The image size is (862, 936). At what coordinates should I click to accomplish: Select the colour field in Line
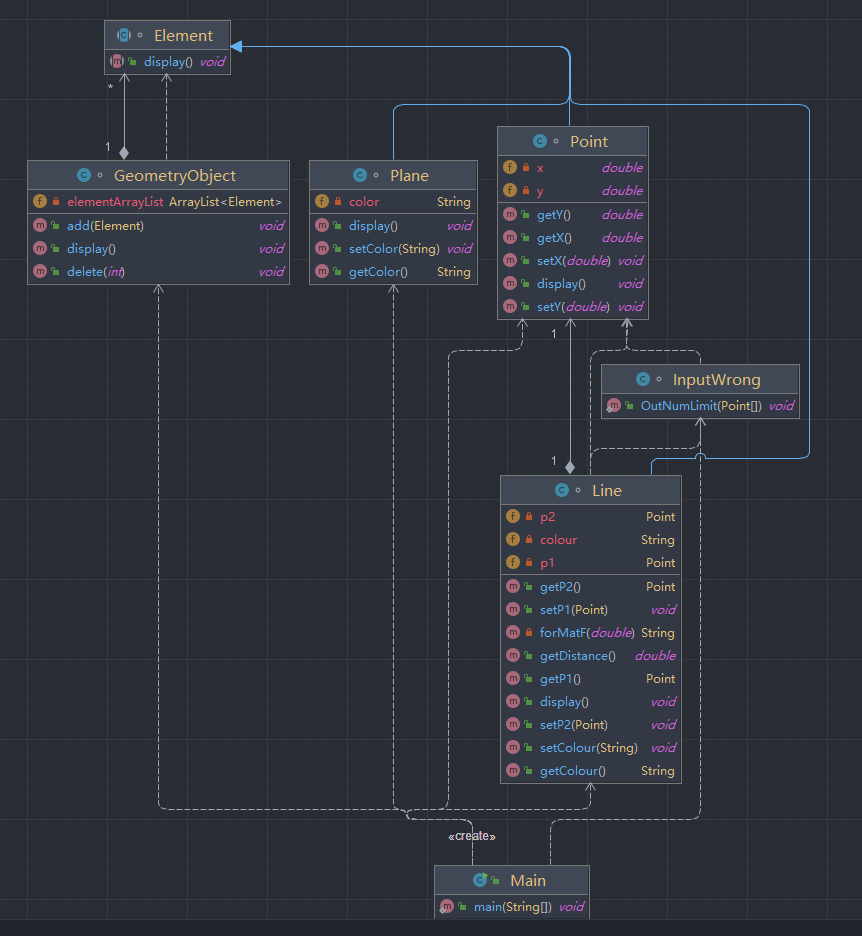(x=558, y=539)
